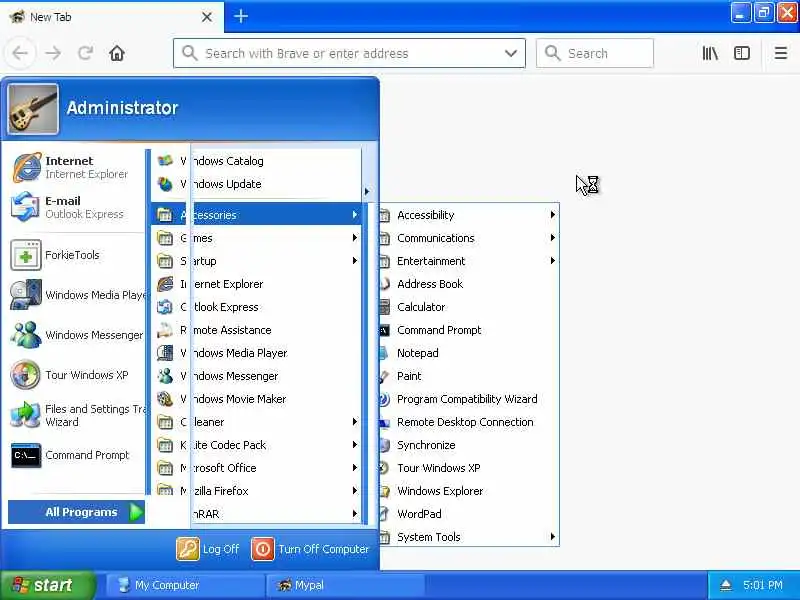Open Address Book from Accessories

click(469, 284)
